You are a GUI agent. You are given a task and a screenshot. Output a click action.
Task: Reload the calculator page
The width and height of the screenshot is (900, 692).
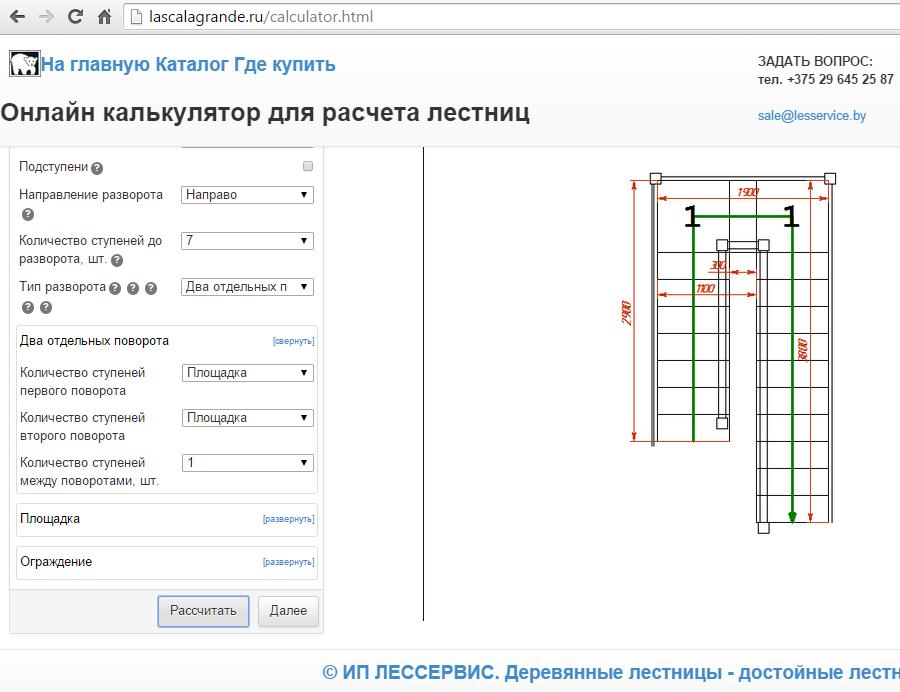(75, 17)
